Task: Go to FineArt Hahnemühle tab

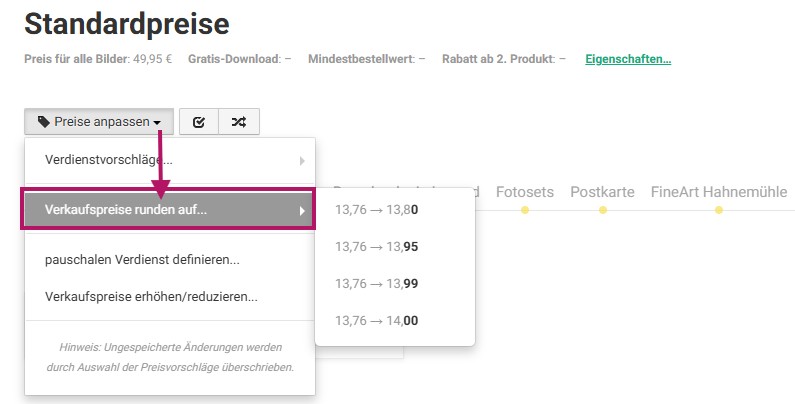Action: pos(718,191)
